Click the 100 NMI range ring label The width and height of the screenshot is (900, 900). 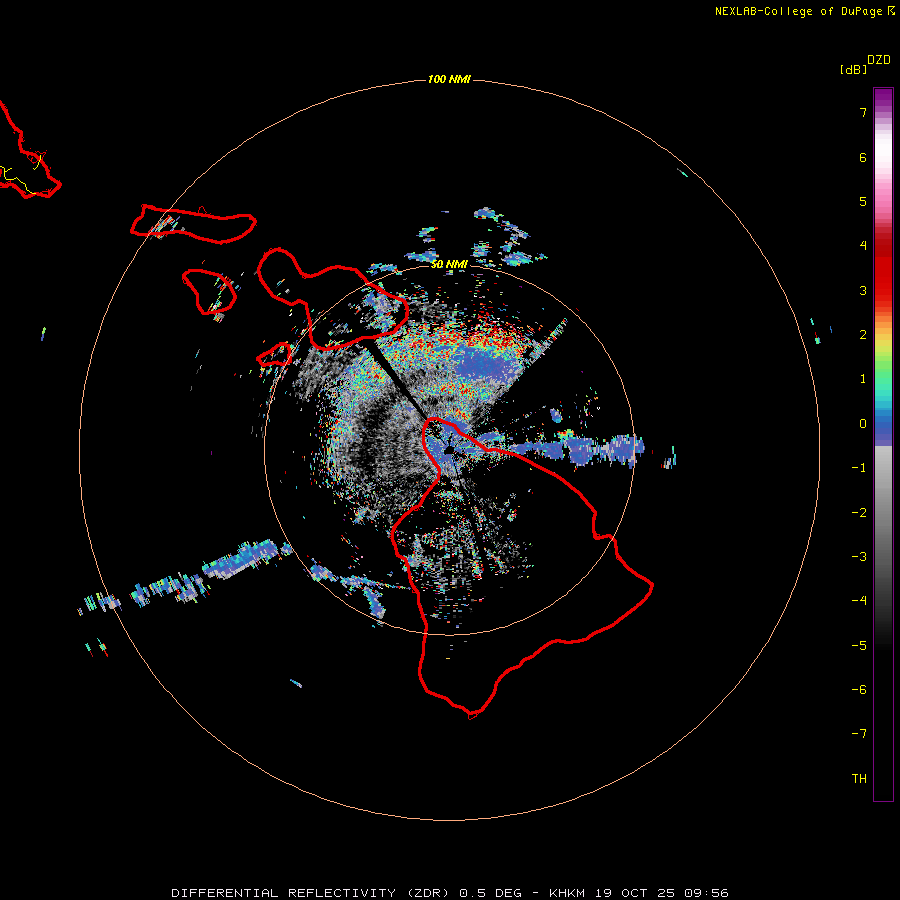(449, 79)
